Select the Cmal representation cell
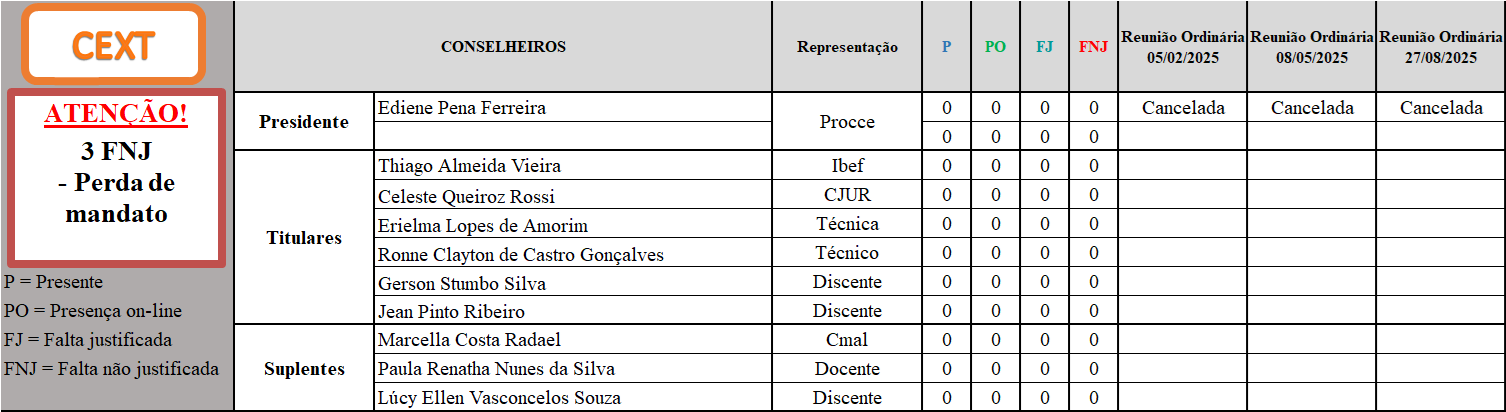 click(847, 340)
